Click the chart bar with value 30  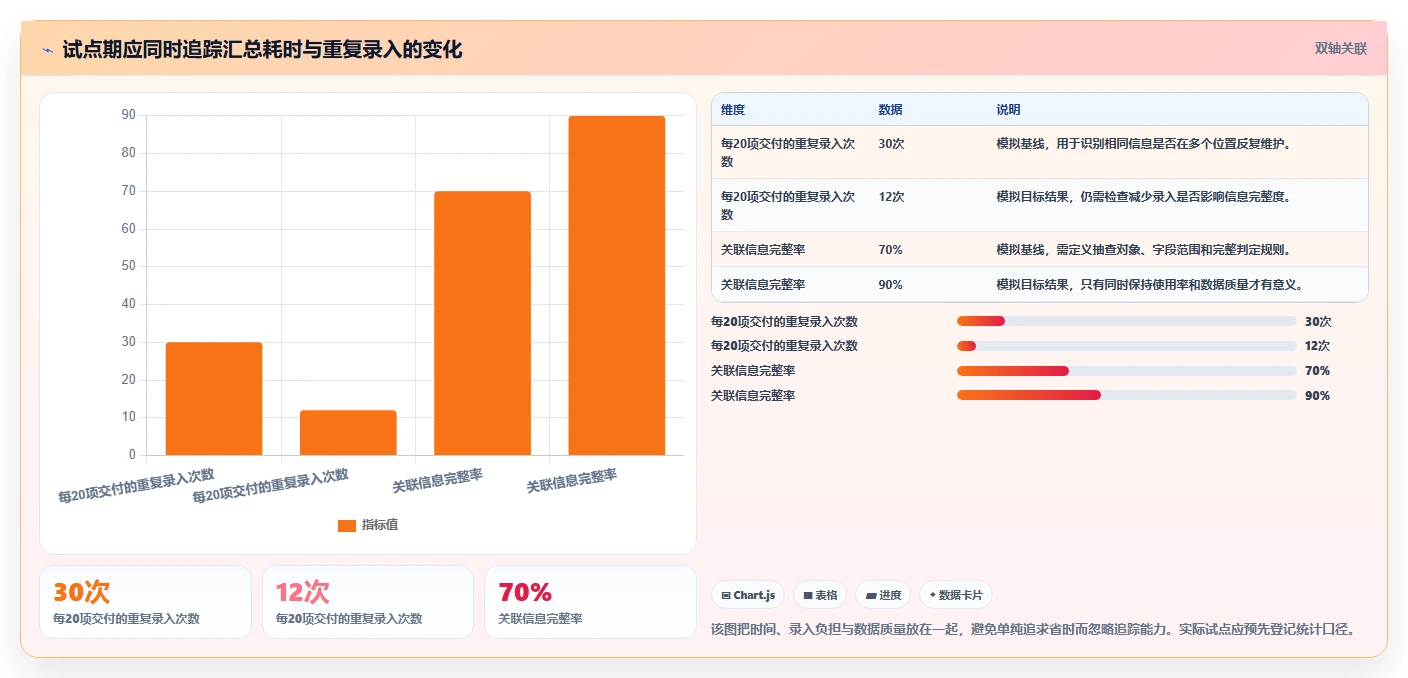214,399
